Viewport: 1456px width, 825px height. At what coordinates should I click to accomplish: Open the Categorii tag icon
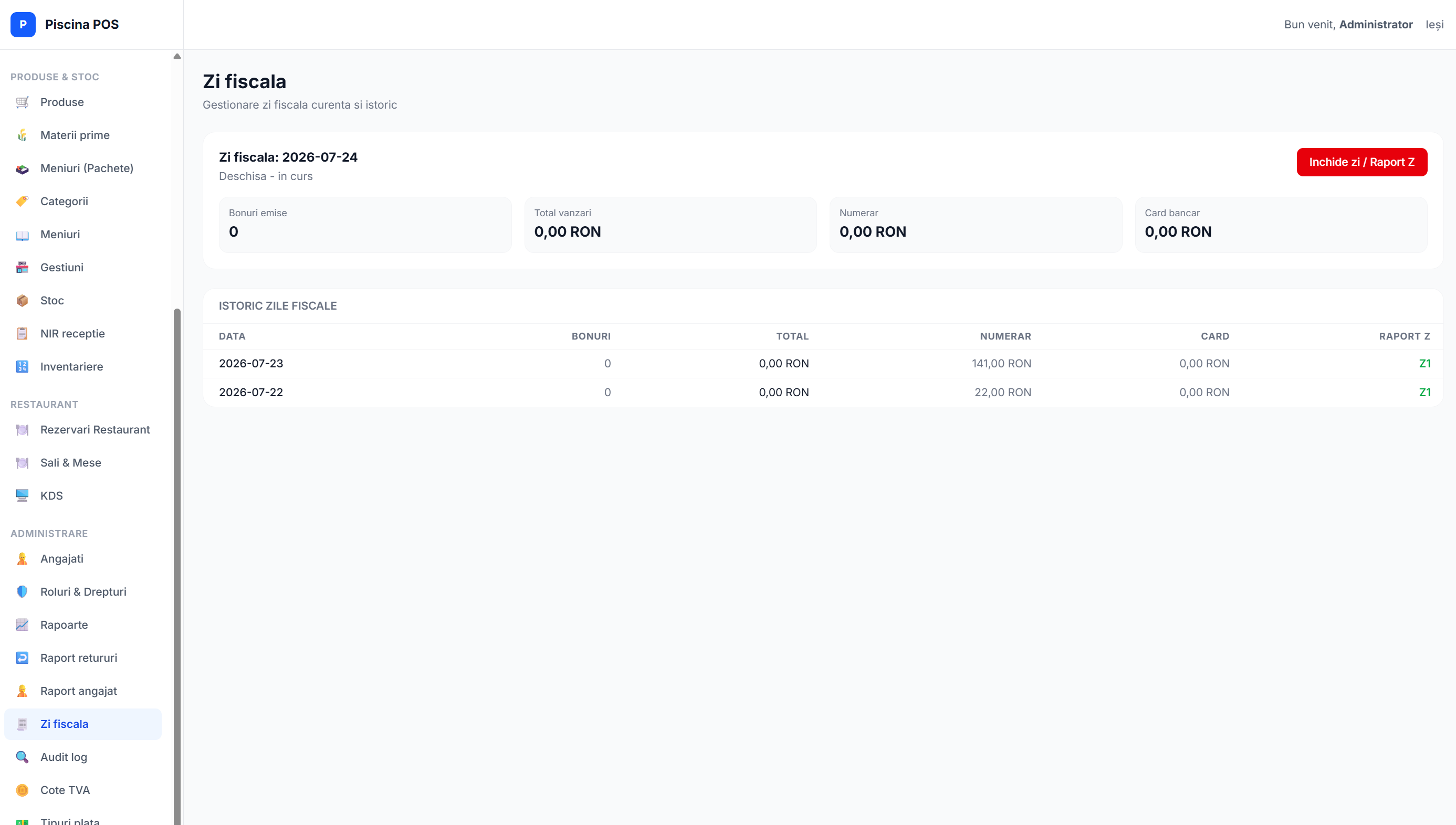(22, 201)
